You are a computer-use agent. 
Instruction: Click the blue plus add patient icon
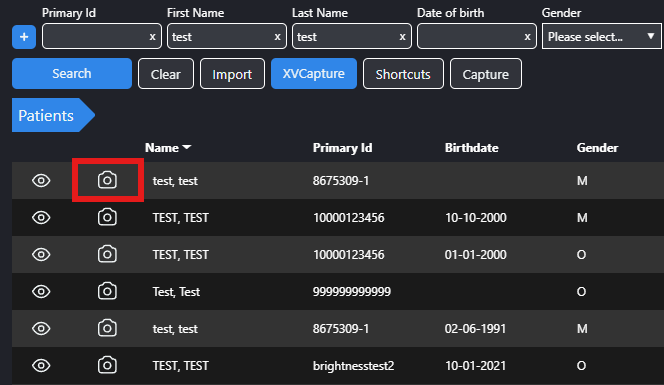coord(24,37)
